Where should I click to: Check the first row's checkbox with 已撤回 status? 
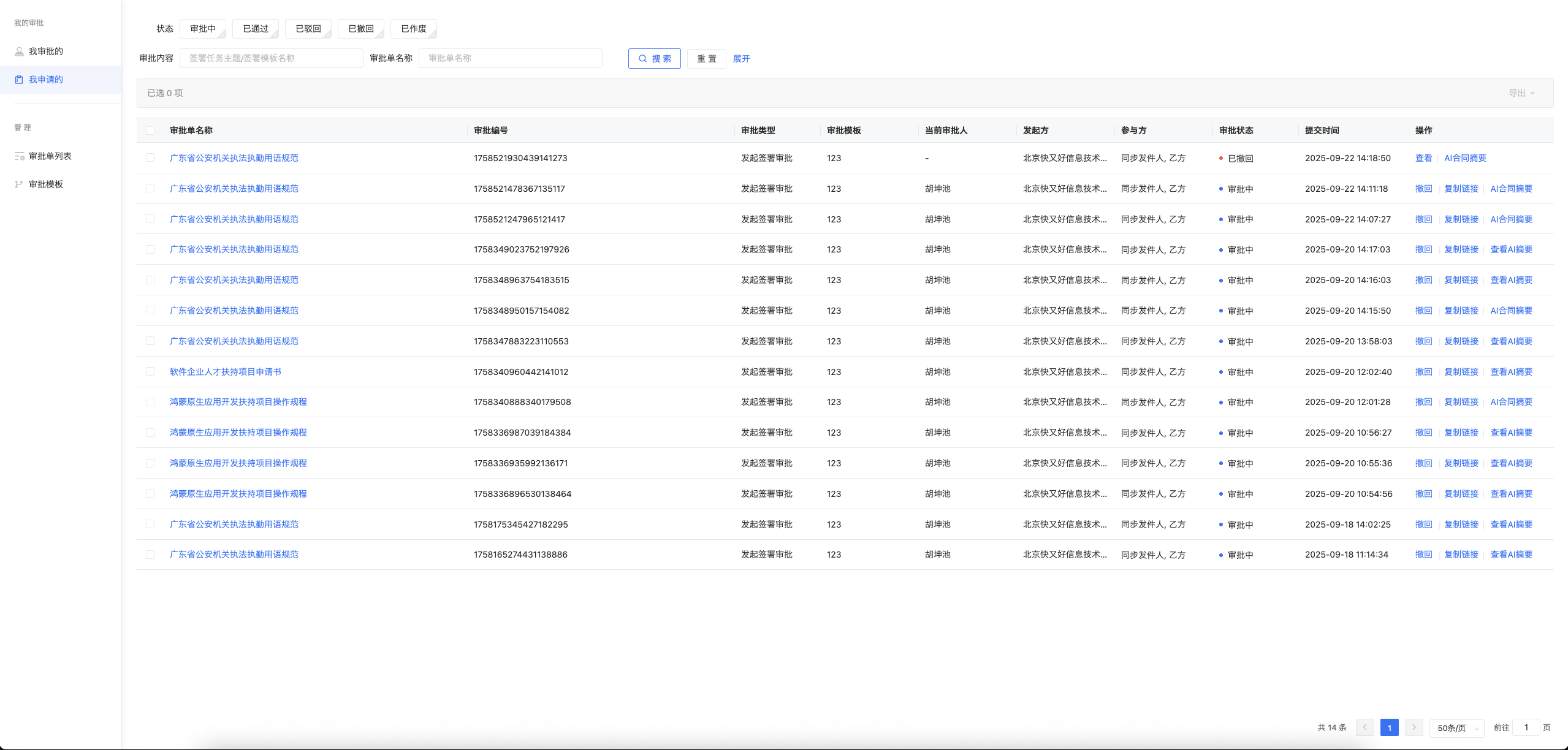point(150,157)
